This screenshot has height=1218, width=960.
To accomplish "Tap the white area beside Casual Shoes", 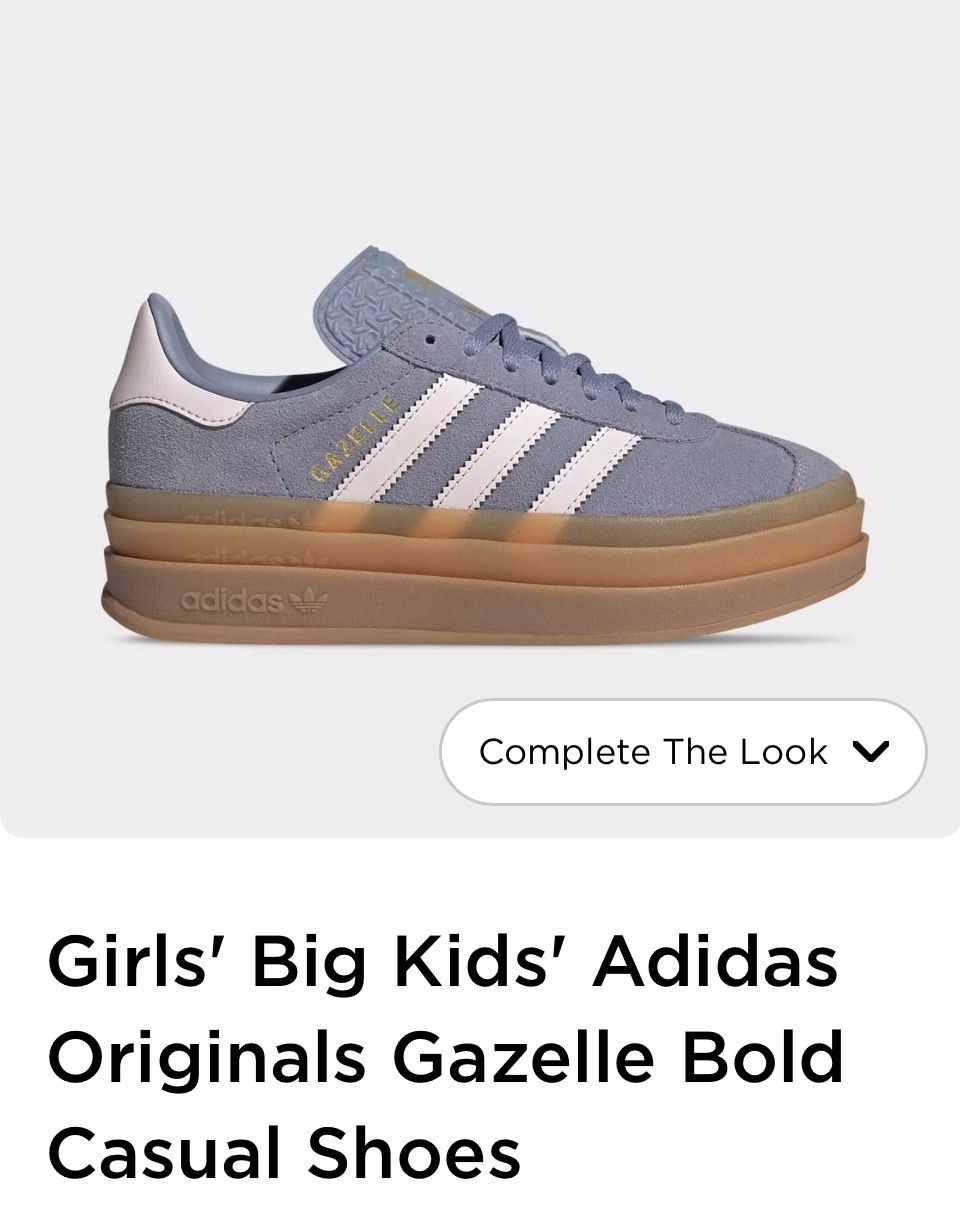I will (x=740, y=1150).
